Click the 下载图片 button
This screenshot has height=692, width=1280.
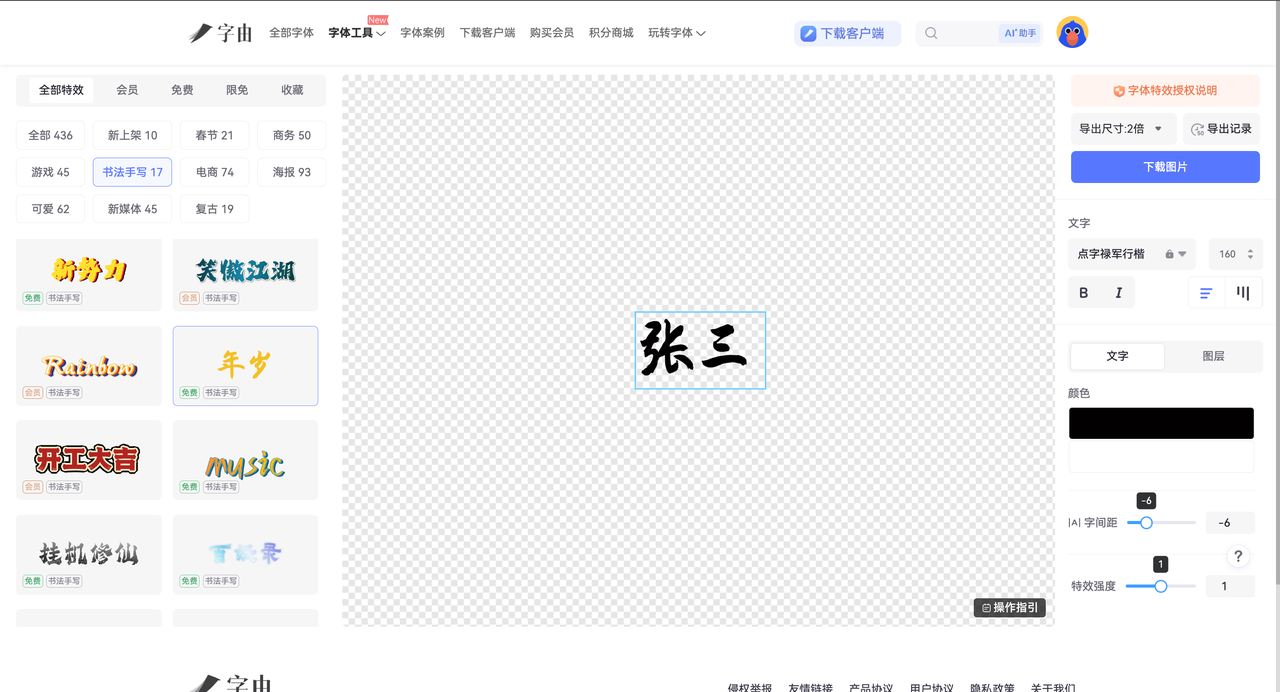1165,167
